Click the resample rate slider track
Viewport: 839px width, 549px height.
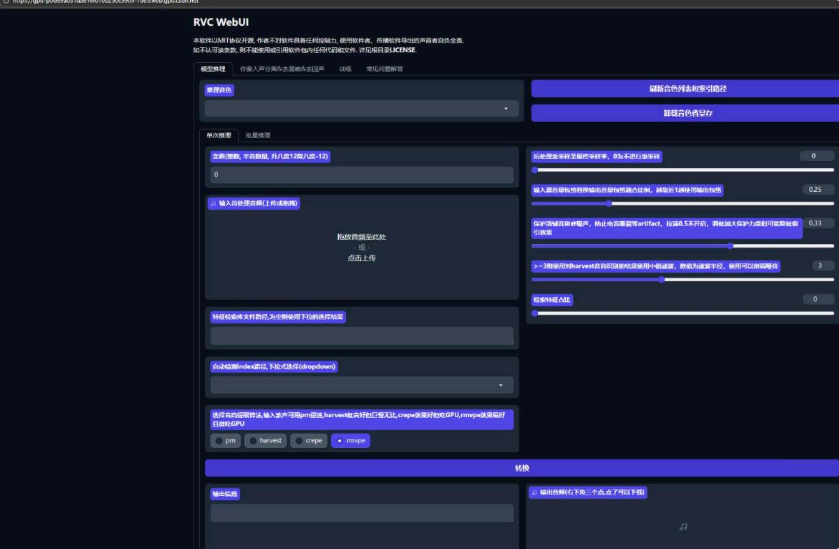click(683, 170)
